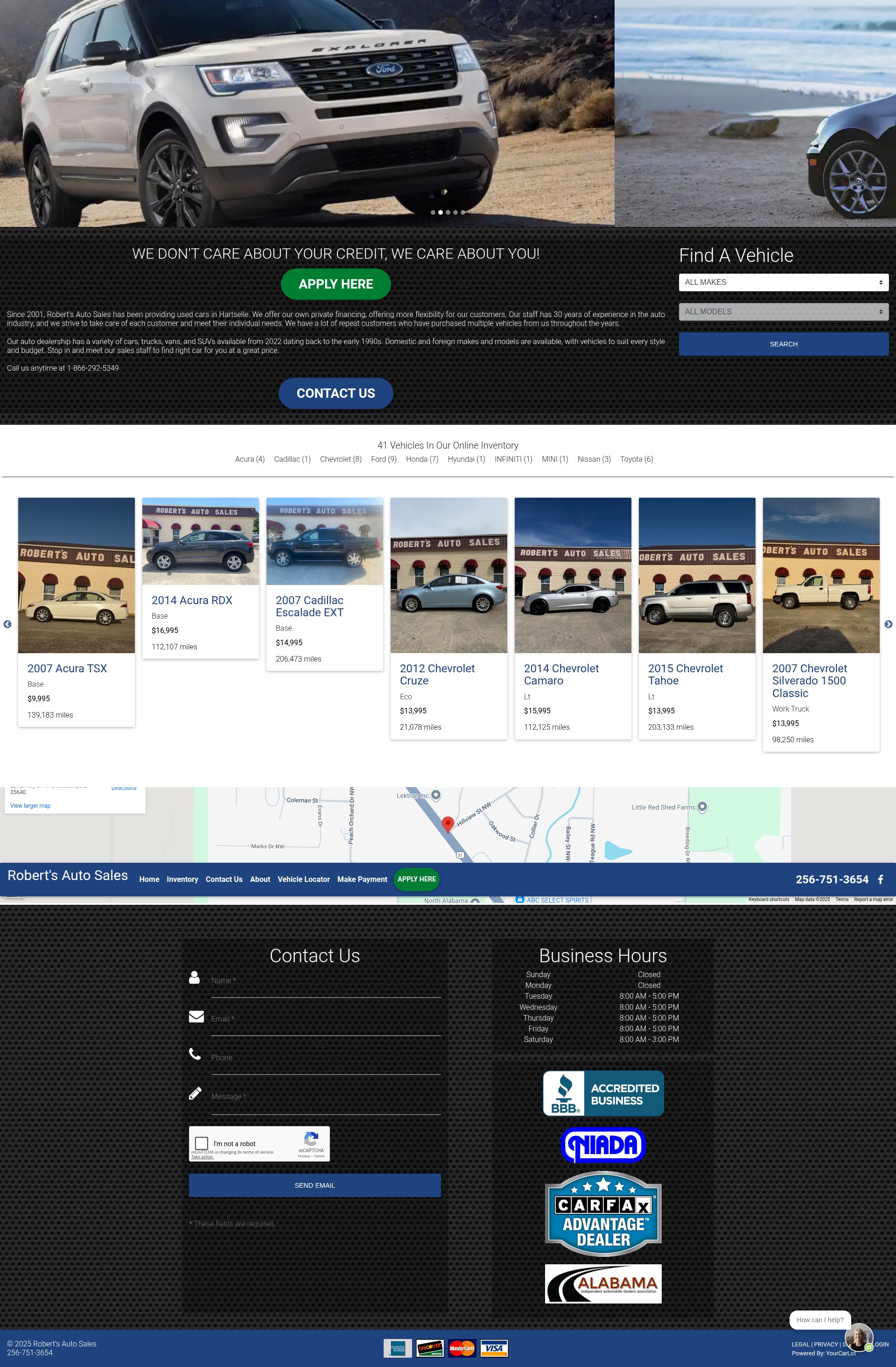Open the All Models dropdown
This screenshot has width=896, height=1367.
tap(784, 311)
